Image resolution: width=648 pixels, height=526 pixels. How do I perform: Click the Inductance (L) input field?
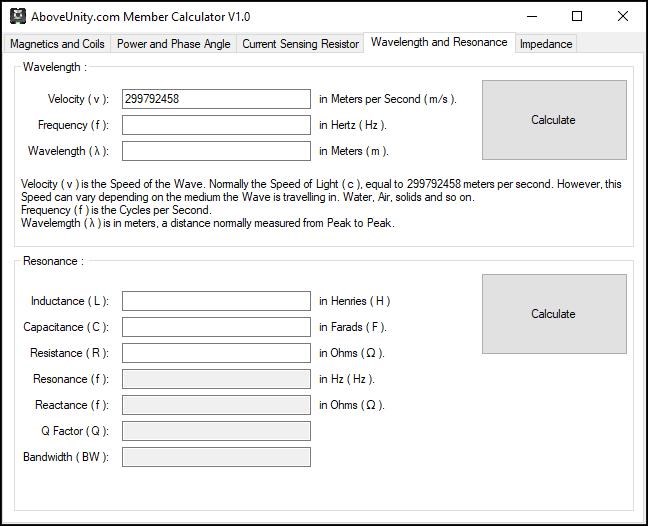coord(216,301)
